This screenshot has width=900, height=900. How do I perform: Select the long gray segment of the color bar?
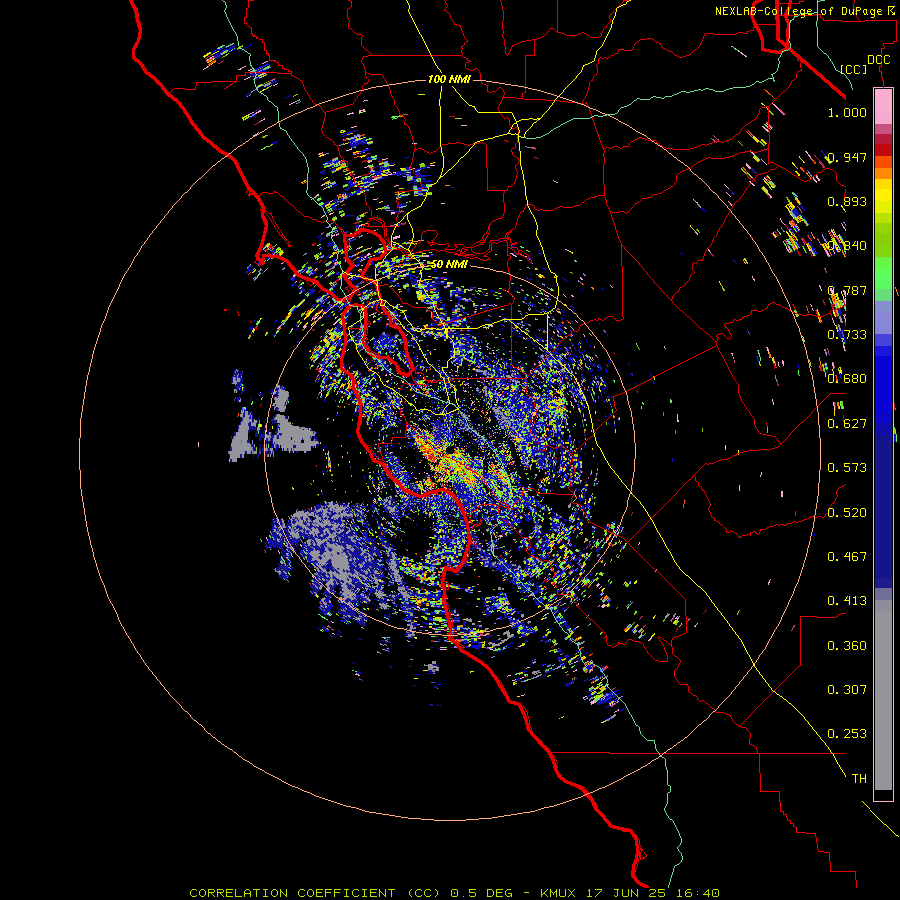click(x=883, y=695)
